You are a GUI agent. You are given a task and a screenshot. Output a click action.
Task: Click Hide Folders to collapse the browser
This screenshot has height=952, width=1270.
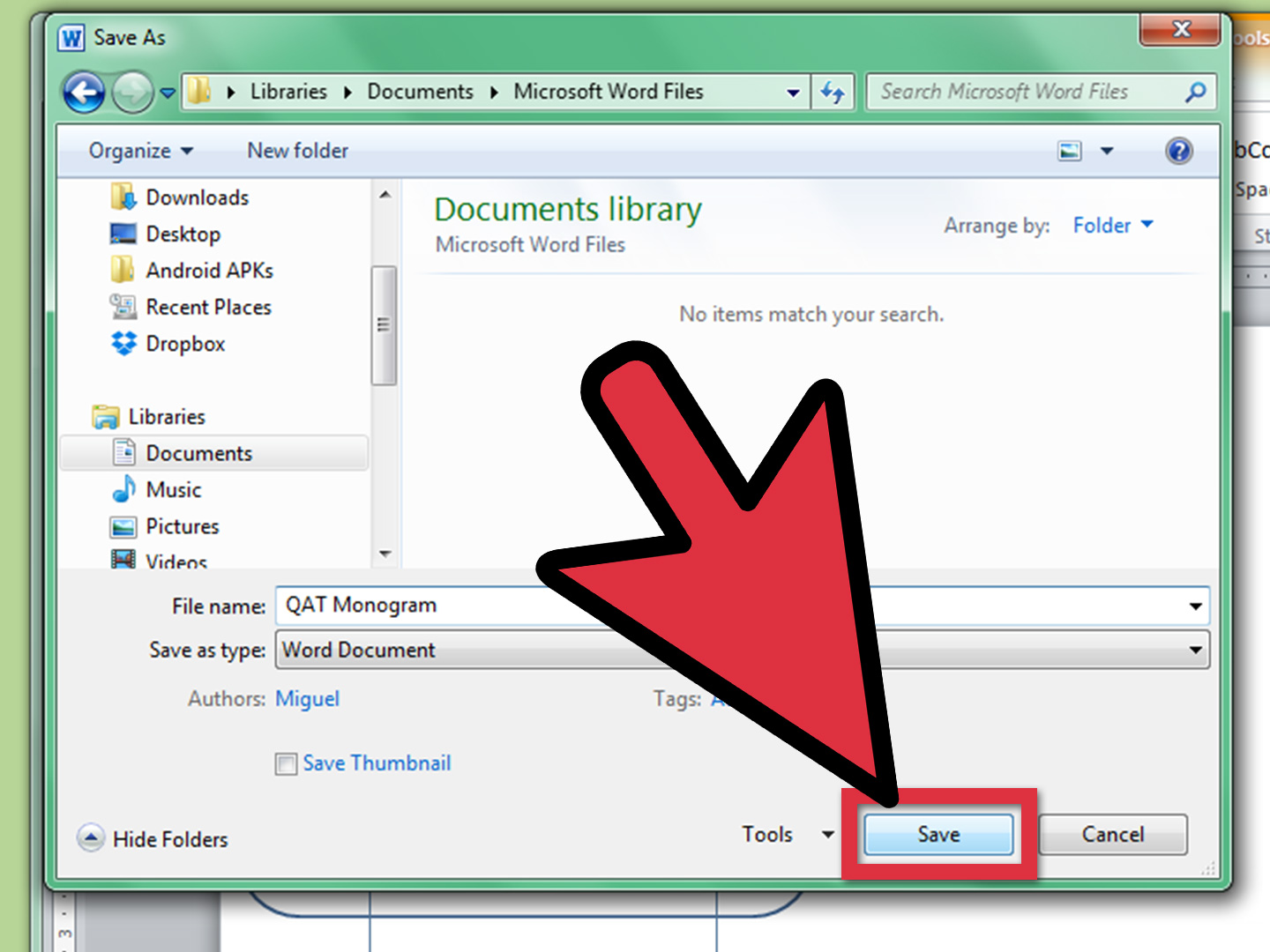click(x=153, y=839)
